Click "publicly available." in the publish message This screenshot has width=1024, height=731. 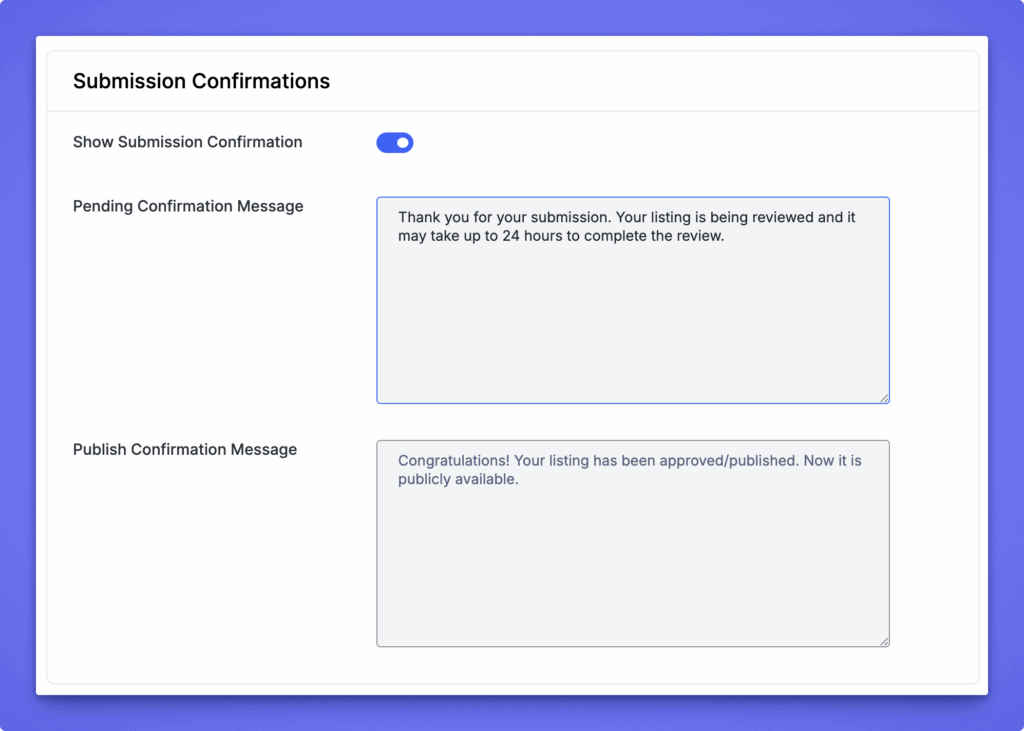458,479
